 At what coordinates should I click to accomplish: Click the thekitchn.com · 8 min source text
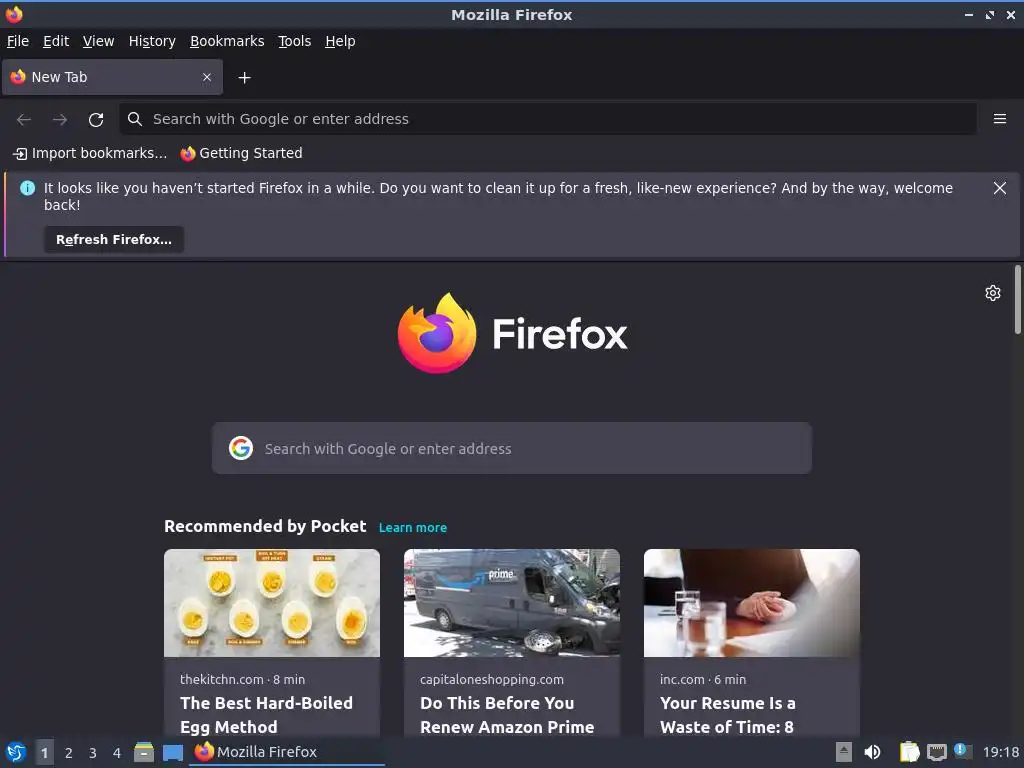[242, 679]
